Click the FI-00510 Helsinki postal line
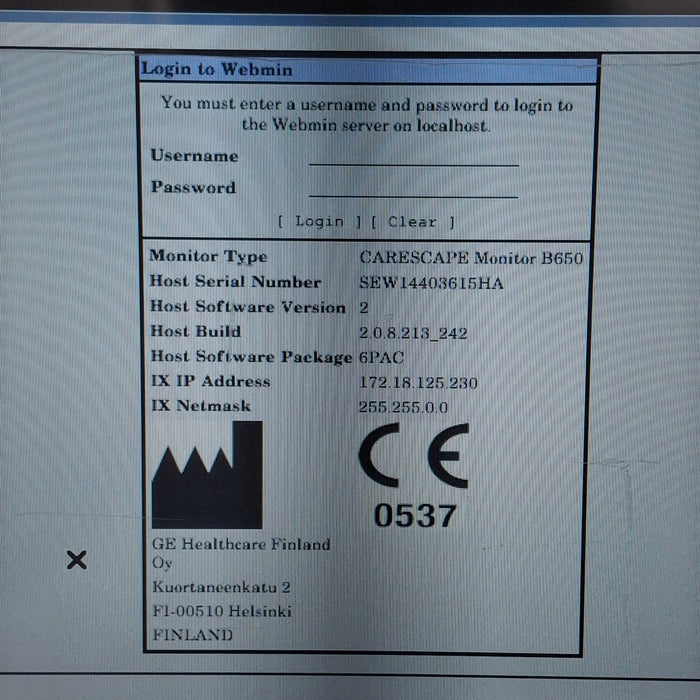This screenshot has height=700, width=700. pyautogui.click(x=222, y=611)
